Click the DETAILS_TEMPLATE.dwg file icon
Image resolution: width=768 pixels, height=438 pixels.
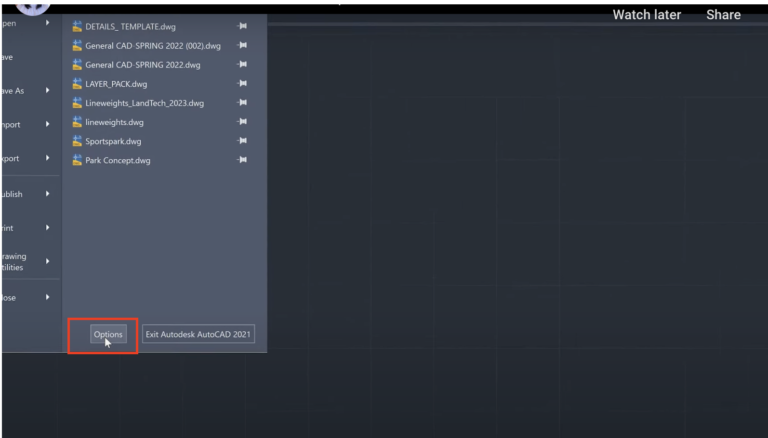click(79, 26)
